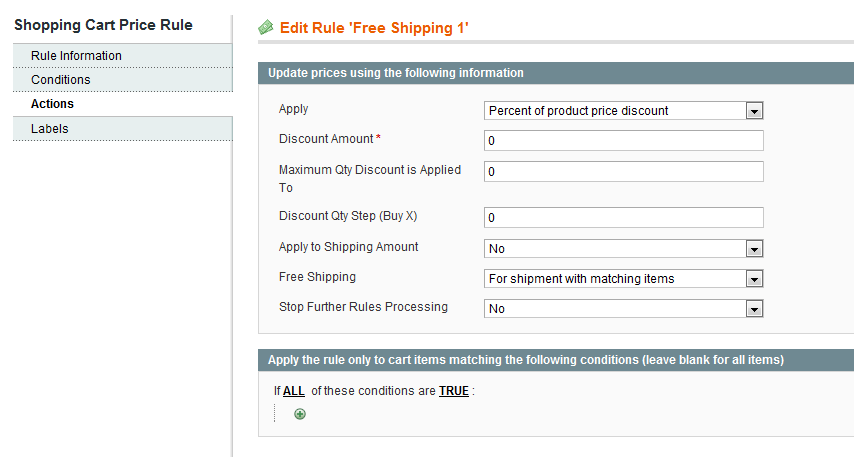Click the Edit Rule 'Free Shipping 1' title text
Viewport: 854px width, 457px height.
click(374, 28)
